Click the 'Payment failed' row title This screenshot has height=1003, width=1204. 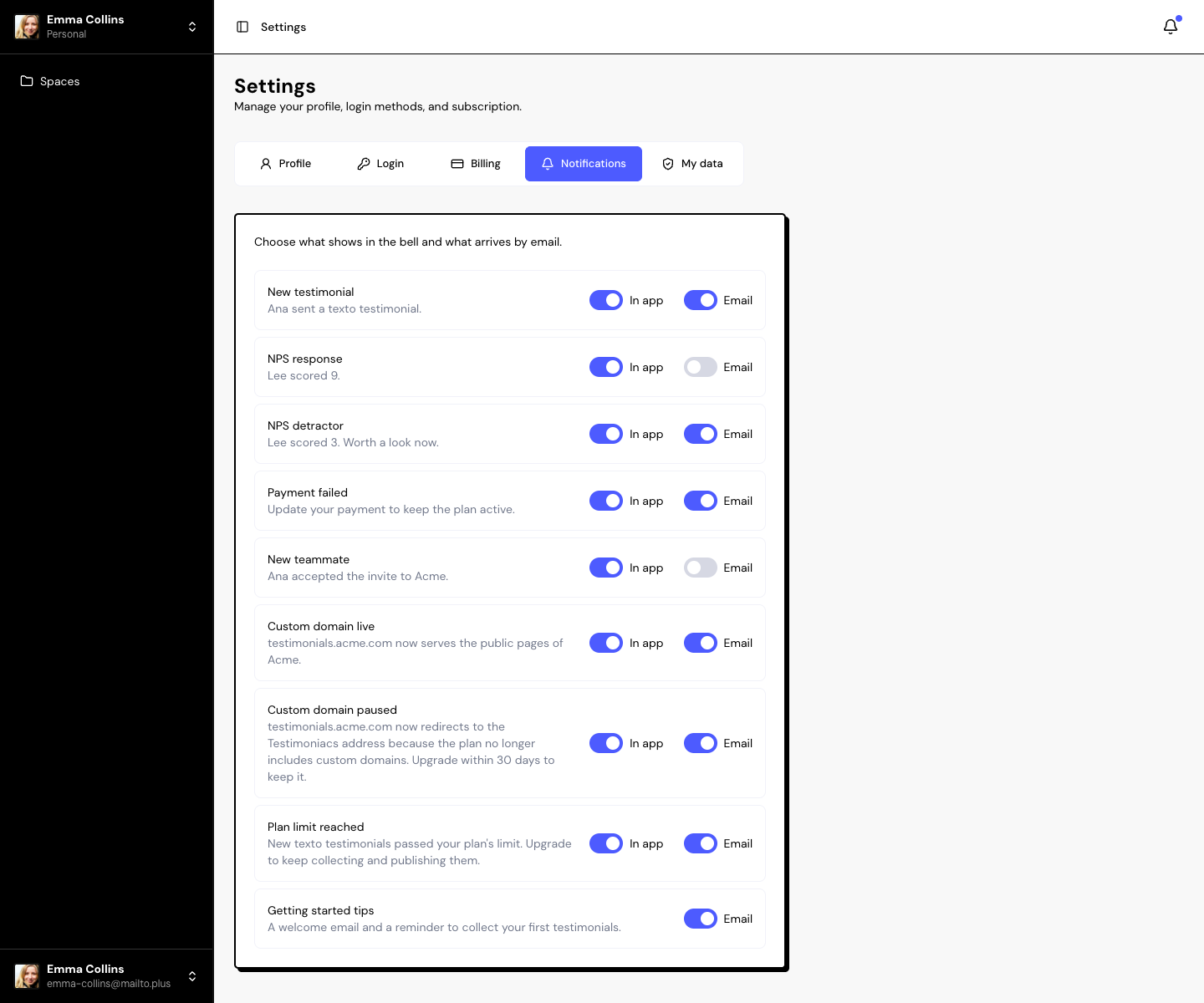[x=308, y=492]
